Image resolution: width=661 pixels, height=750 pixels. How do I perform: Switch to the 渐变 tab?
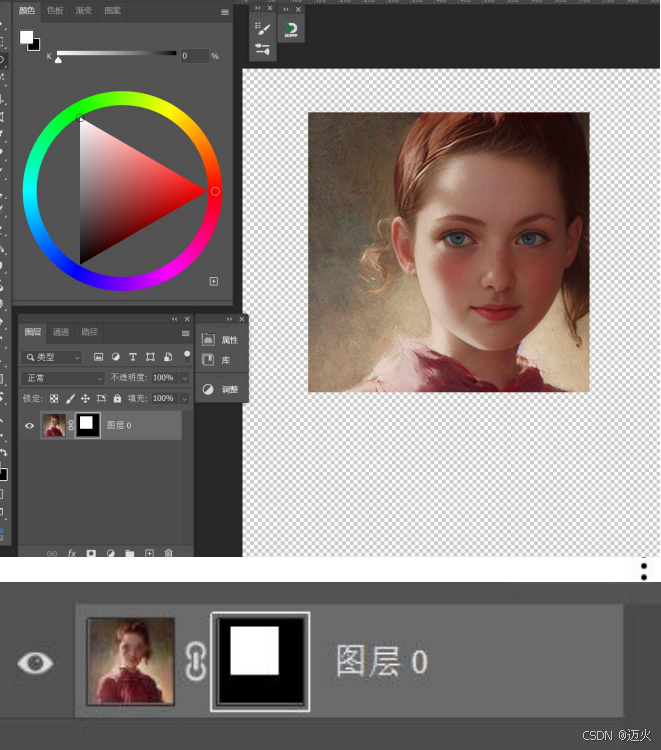(x=84, y=11)
